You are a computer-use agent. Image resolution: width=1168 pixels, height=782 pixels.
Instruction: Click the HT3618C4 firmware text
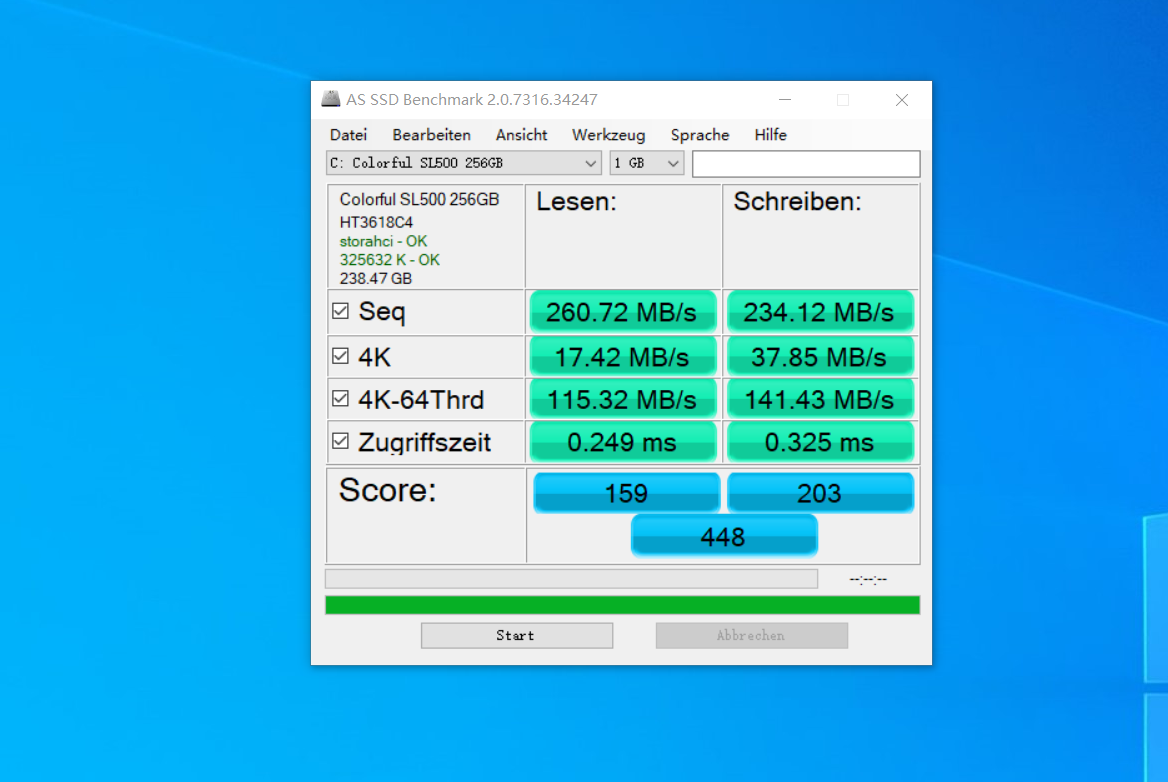376,222
